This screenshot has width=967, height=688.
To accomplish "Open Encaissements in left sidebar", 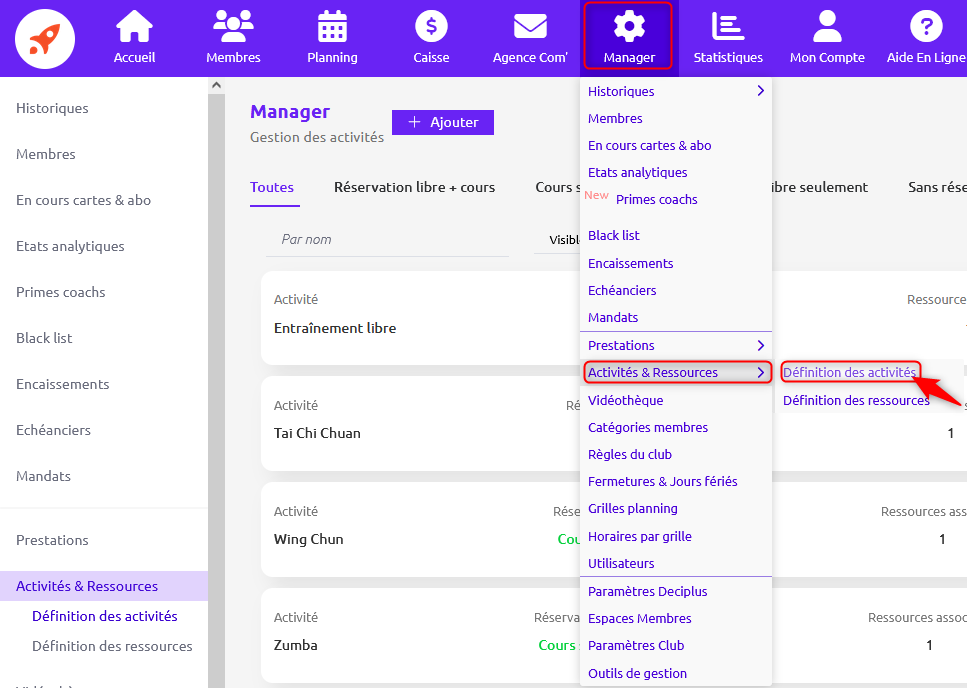I will 62,384.
